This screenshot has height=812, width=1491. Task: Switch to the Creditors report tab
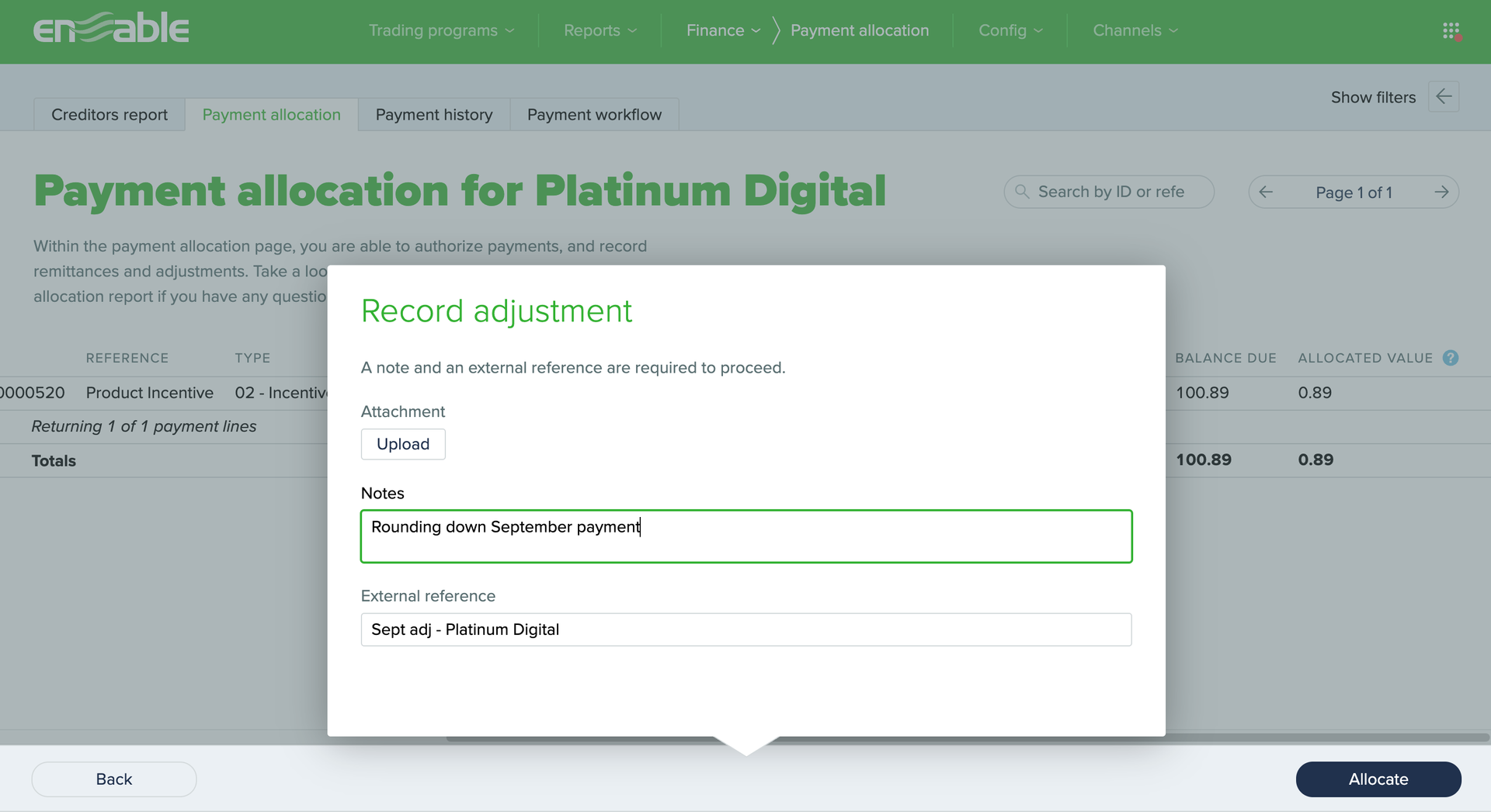pyautogui.click(x=109, y=114)
